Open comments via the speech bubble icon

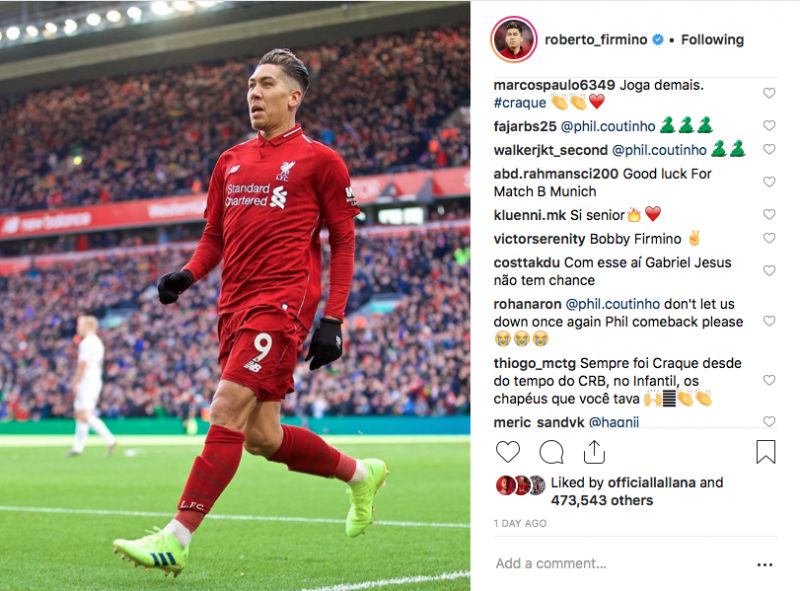pyautogui.click(x=551, y=452)
